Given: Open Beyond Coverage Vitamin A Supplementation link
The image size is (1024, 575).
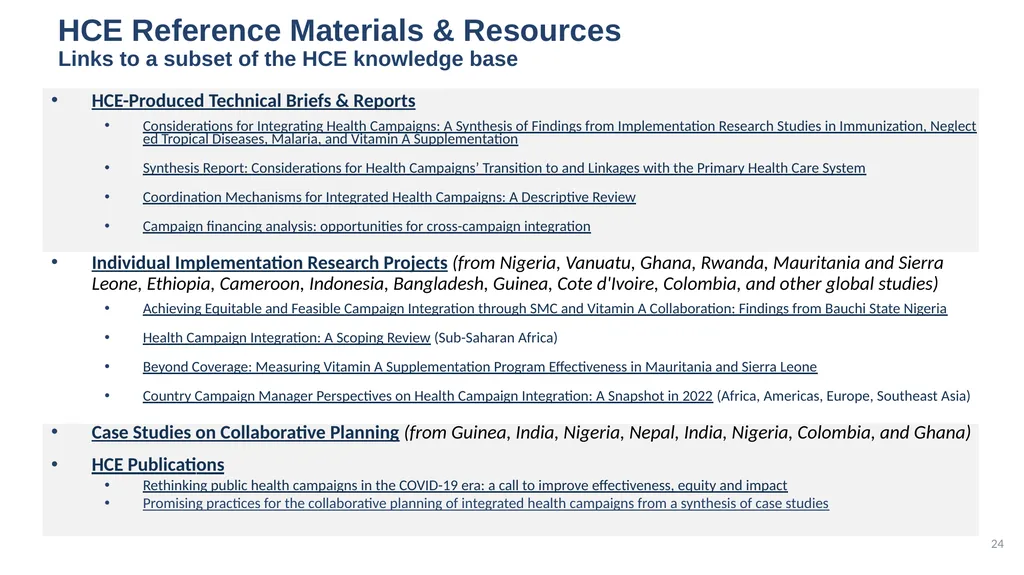Looking at the screenshot, I should (480, 367).
